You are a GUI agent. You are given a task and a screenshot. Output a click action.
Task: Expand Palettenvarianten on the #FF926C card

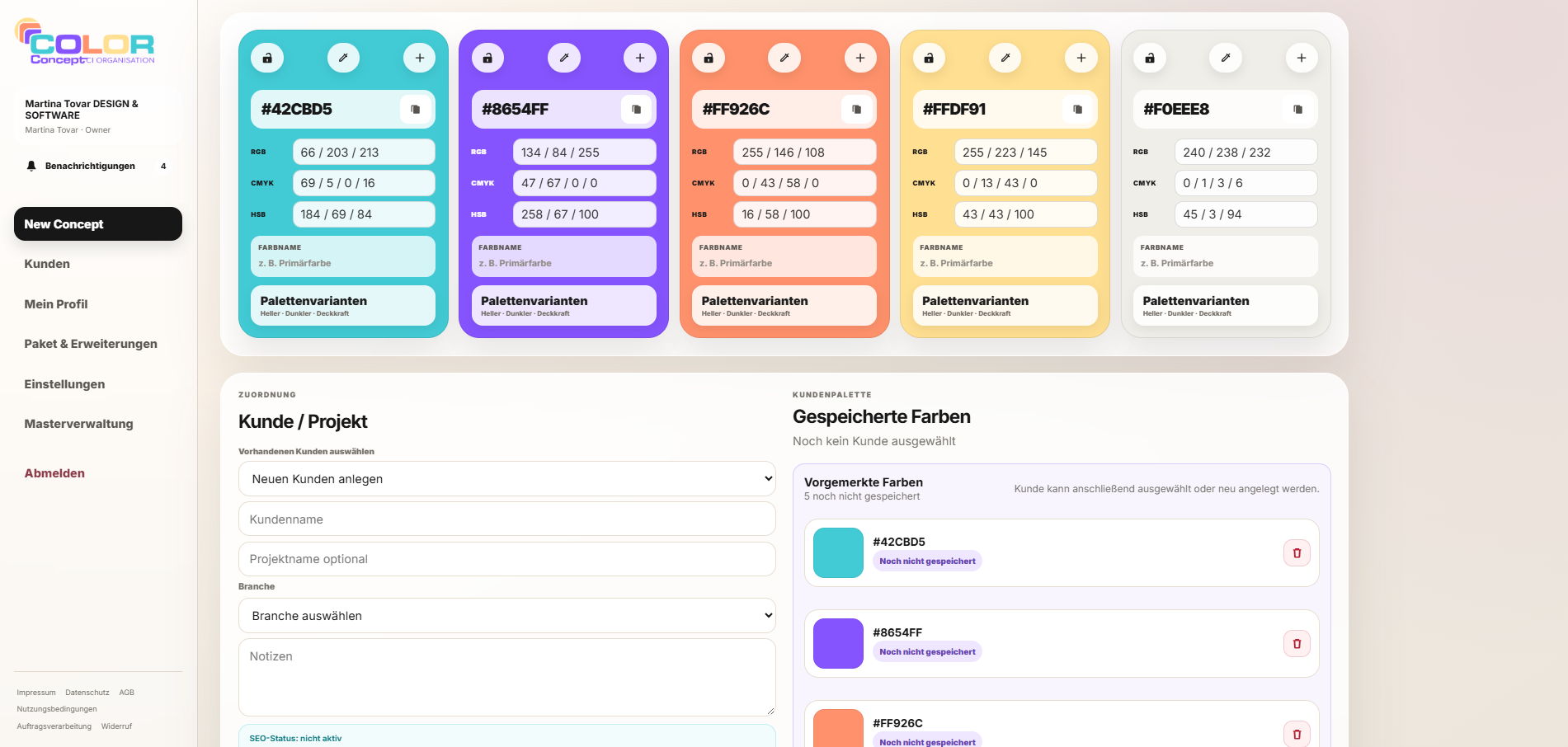point(784,305)
